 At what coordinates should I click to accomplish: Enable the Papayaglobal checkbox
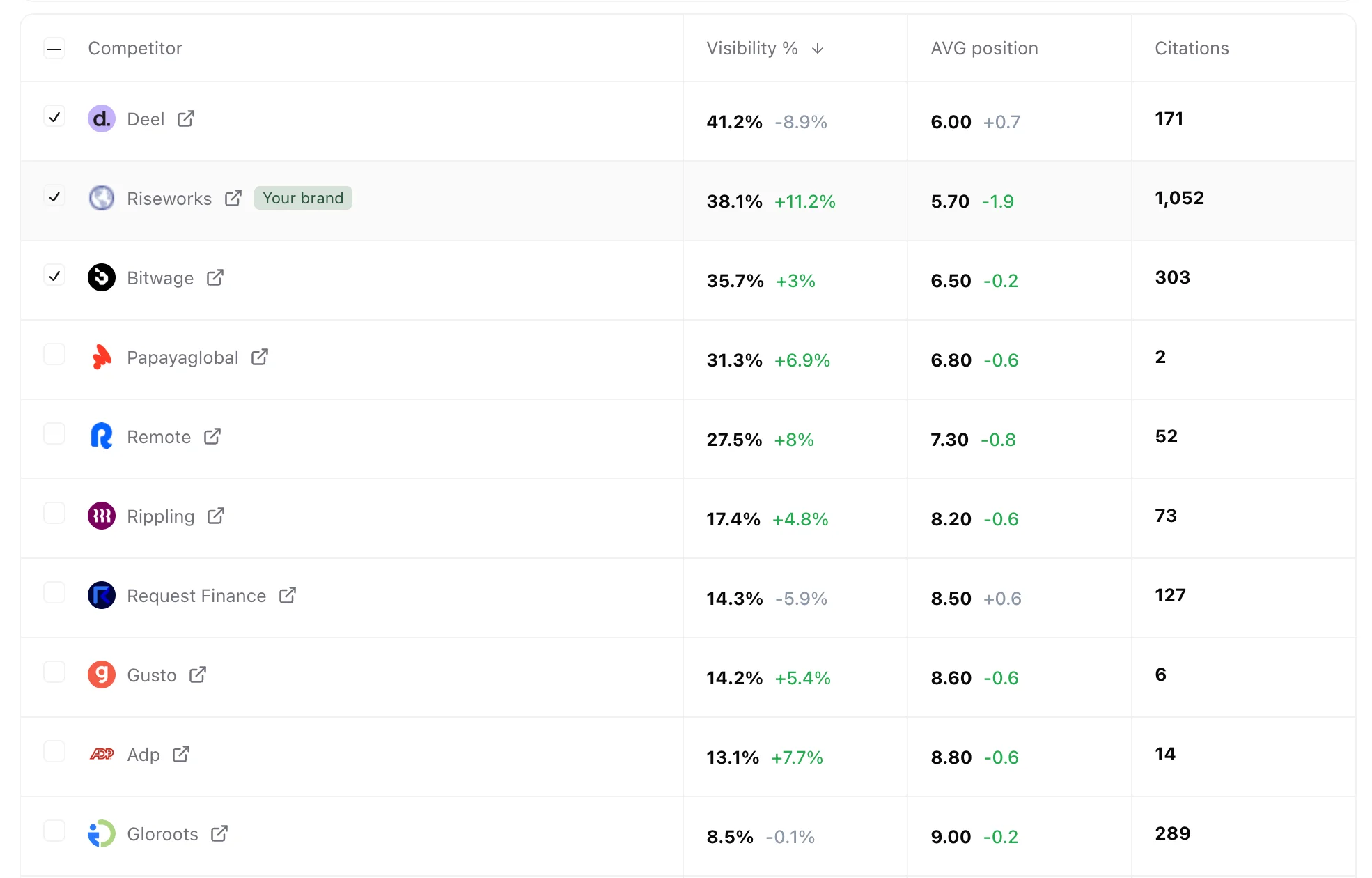(54, 354)
